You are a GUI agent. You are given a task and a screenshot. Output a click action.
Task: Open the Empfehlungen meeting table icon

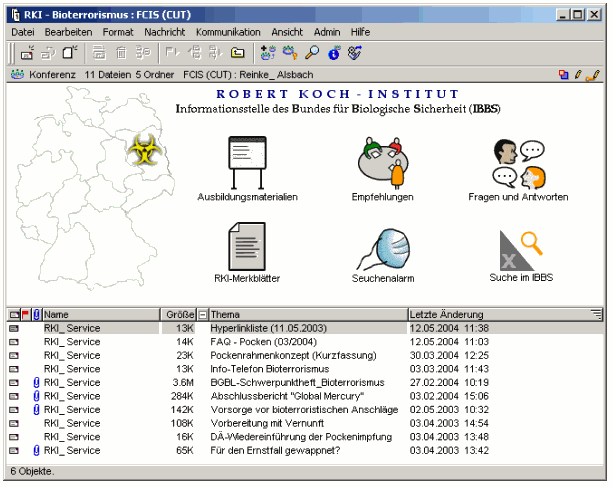pyautogui.click(x=383, y=162)
